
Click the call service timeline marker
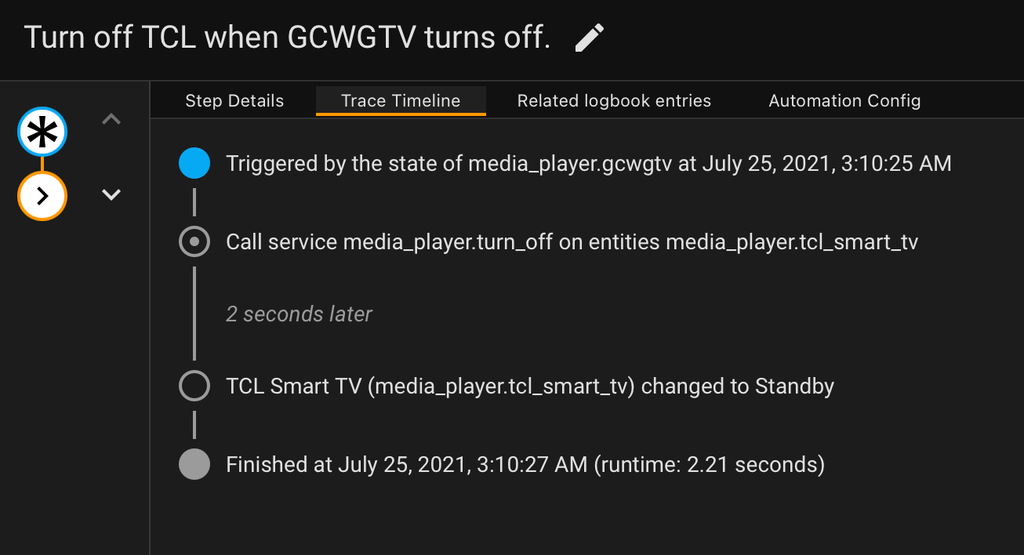pyautogui.click(x=195, y=242)
